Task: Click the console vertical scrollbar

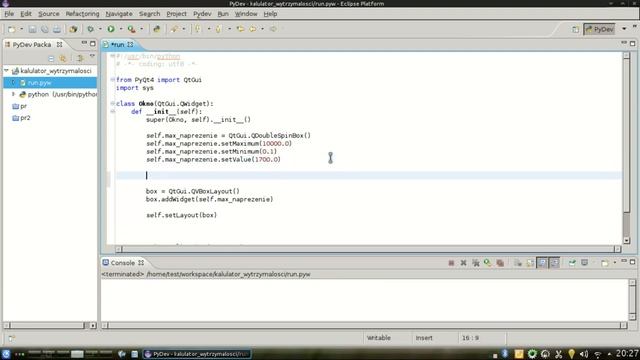Action: point(632,300)
